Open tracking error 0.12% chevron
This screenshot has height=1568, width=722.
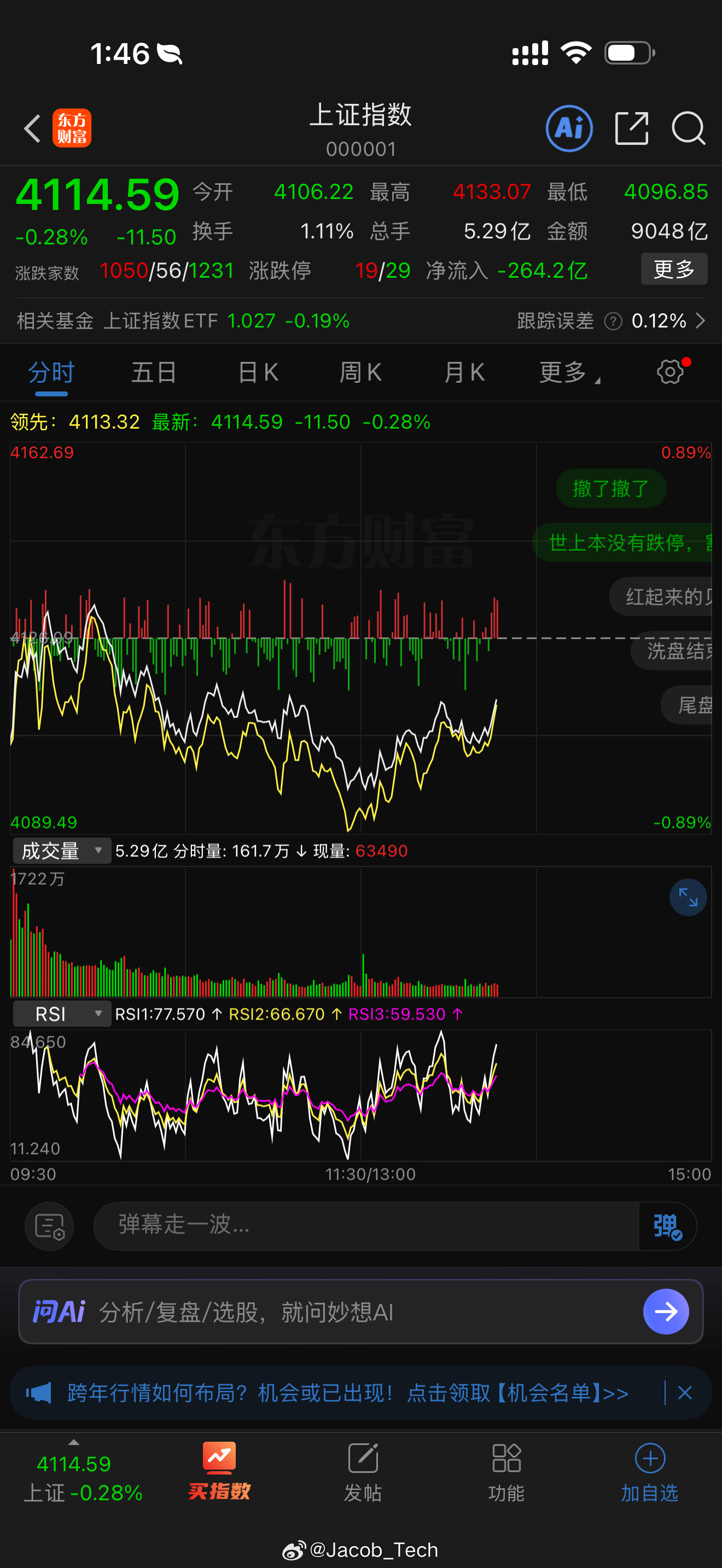(700, 321)
